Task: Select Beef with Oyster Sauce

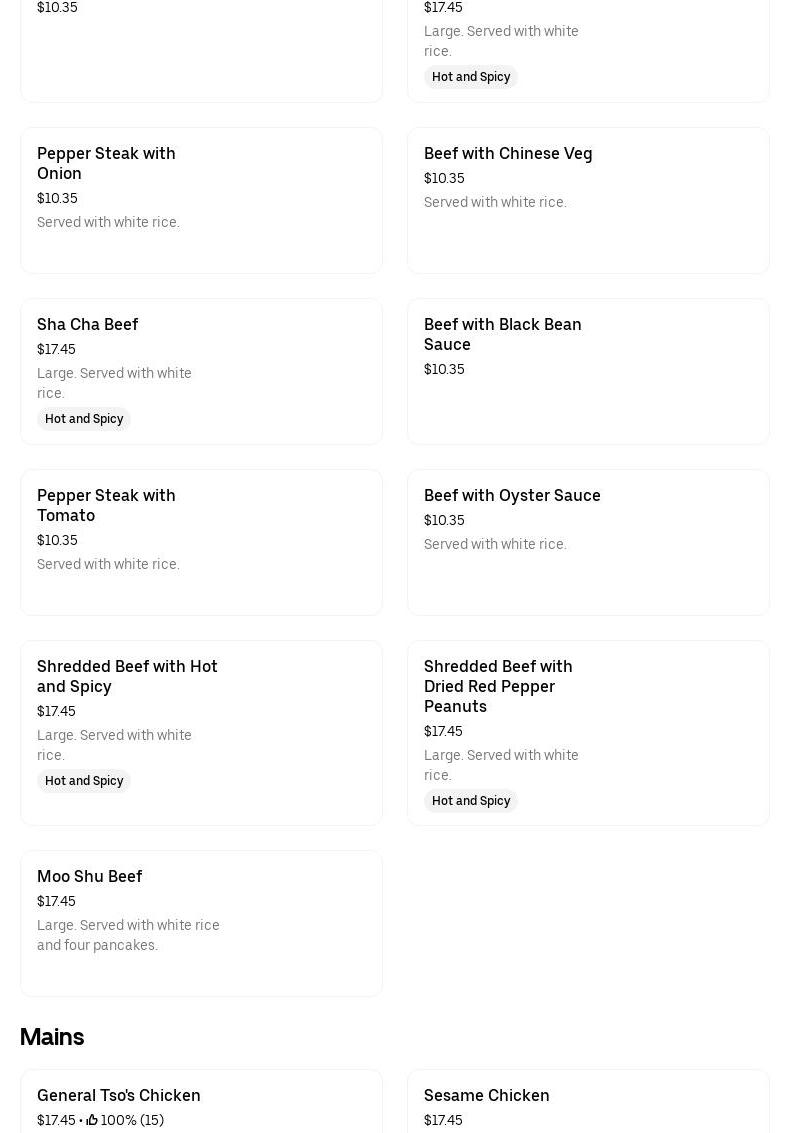Action: 512,495
